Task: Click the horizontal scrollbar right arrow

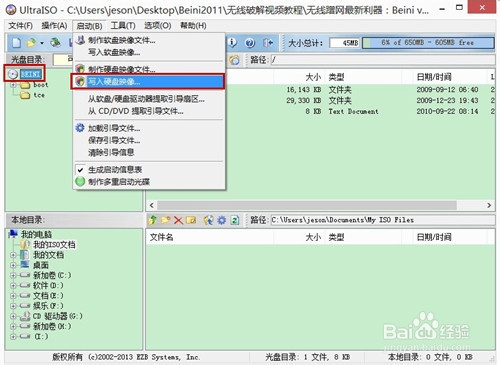Action: 489,205
